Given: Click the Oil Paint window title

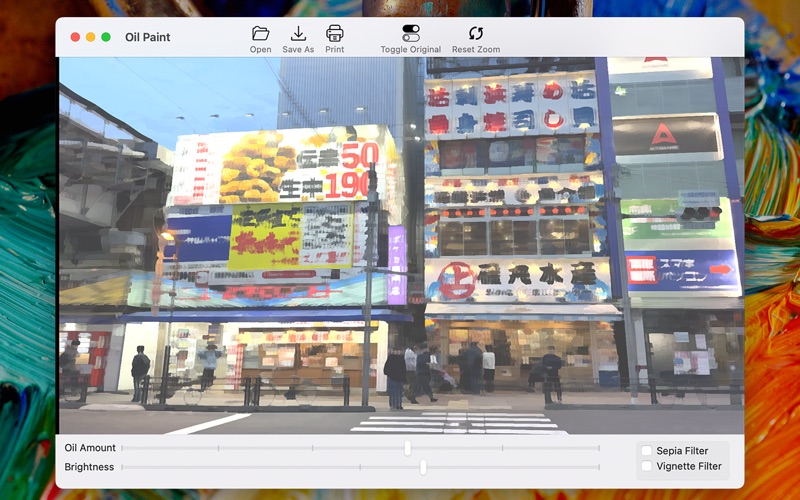Looking at the screenshot, I should [147, 37].
